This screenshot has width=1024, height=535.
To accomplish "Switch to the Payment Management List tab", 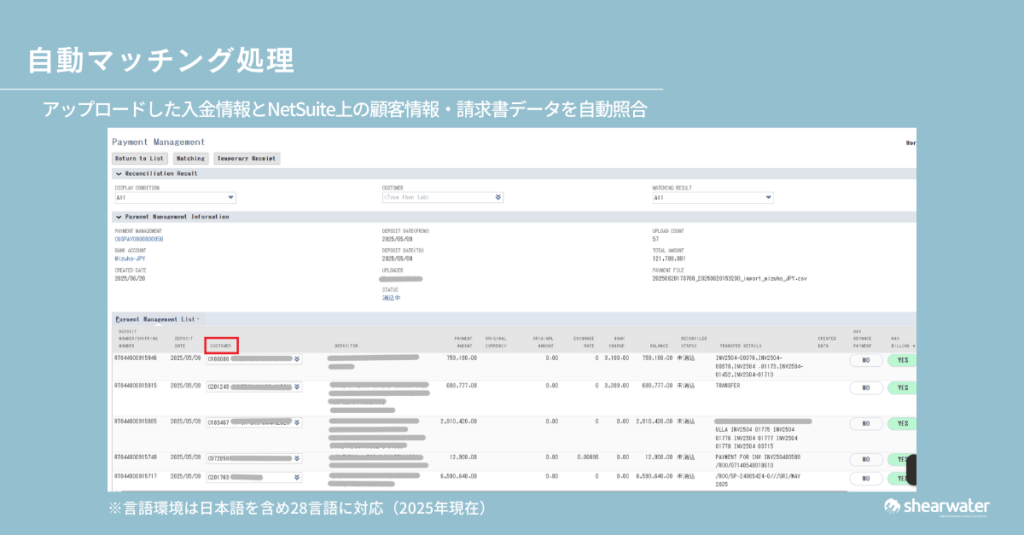I will [x=157, y=319].
